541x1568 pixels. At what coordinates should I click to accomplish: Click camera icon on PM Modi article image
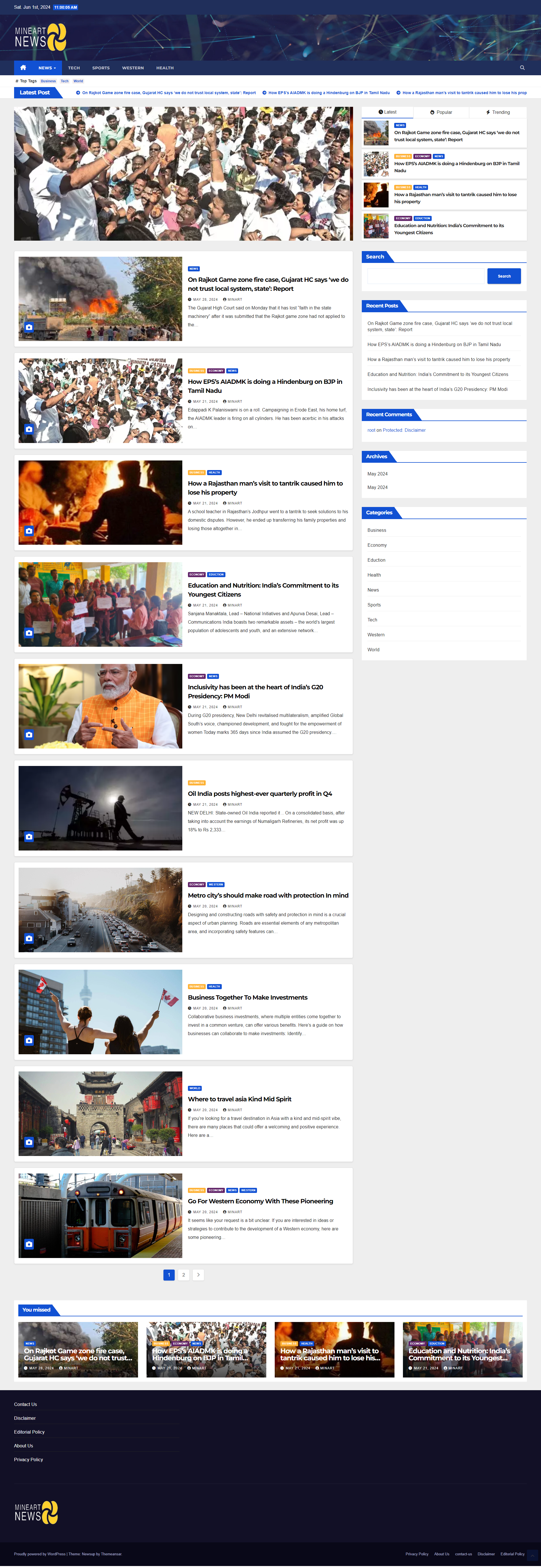(x=29, y=735)
